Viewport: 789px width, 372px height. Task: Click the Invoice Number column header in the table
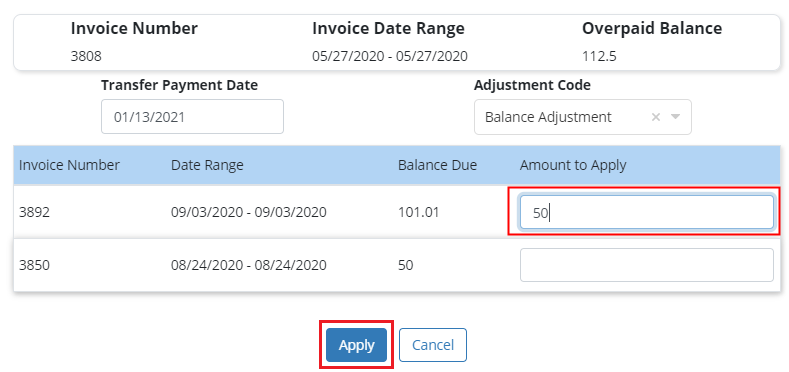[69, 165]
